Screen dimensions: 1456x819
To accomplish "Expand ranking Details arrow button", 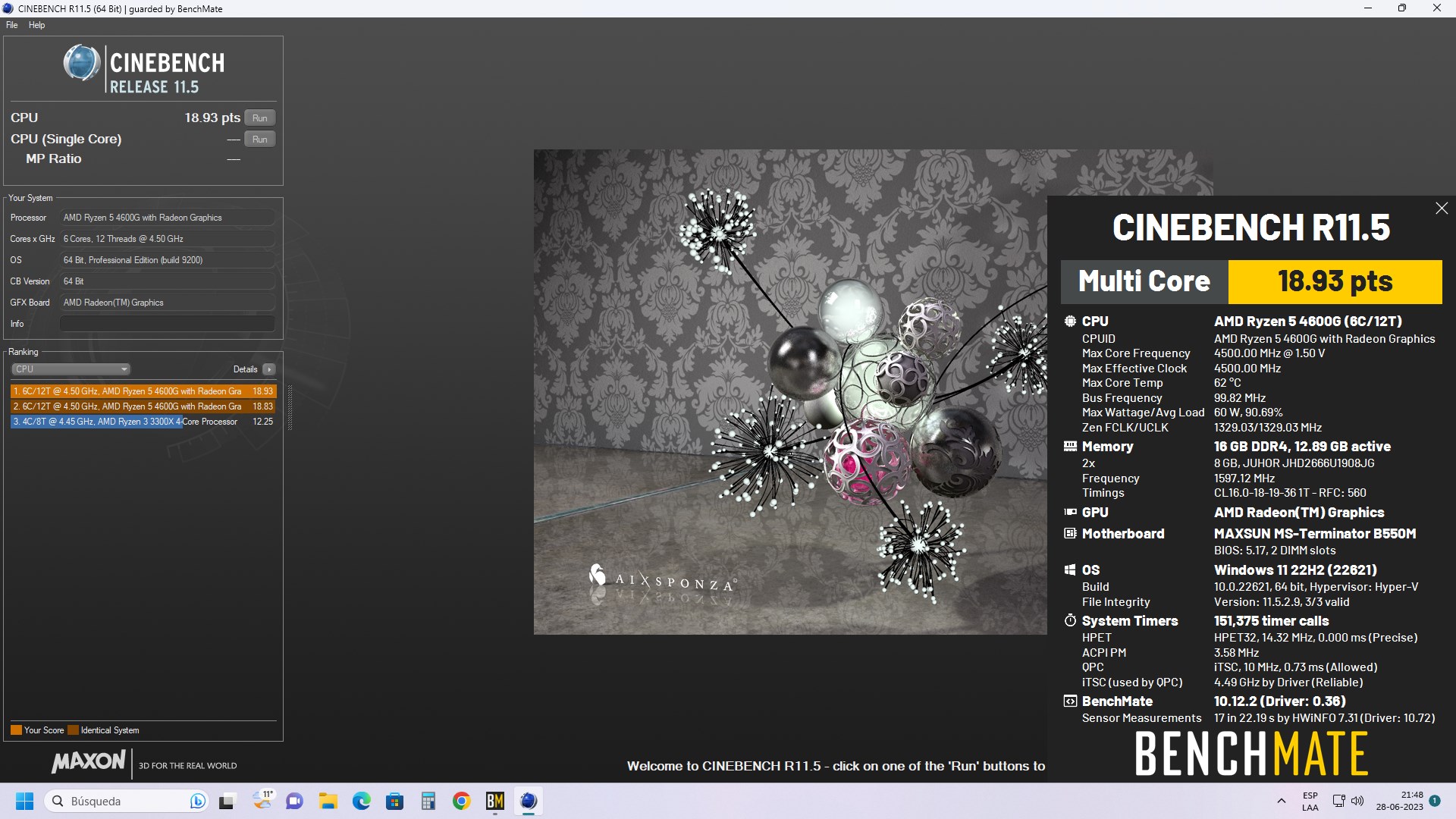I will (269, 369).
